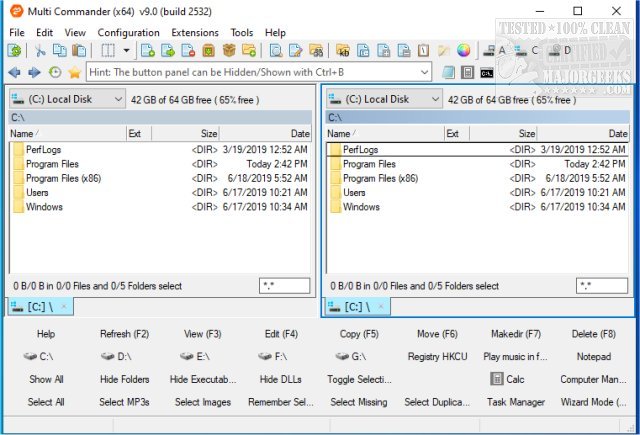Screen dimensions: 640x435
Task: Click the green Refresh icon in the toolbar
Action: point(15,51)
